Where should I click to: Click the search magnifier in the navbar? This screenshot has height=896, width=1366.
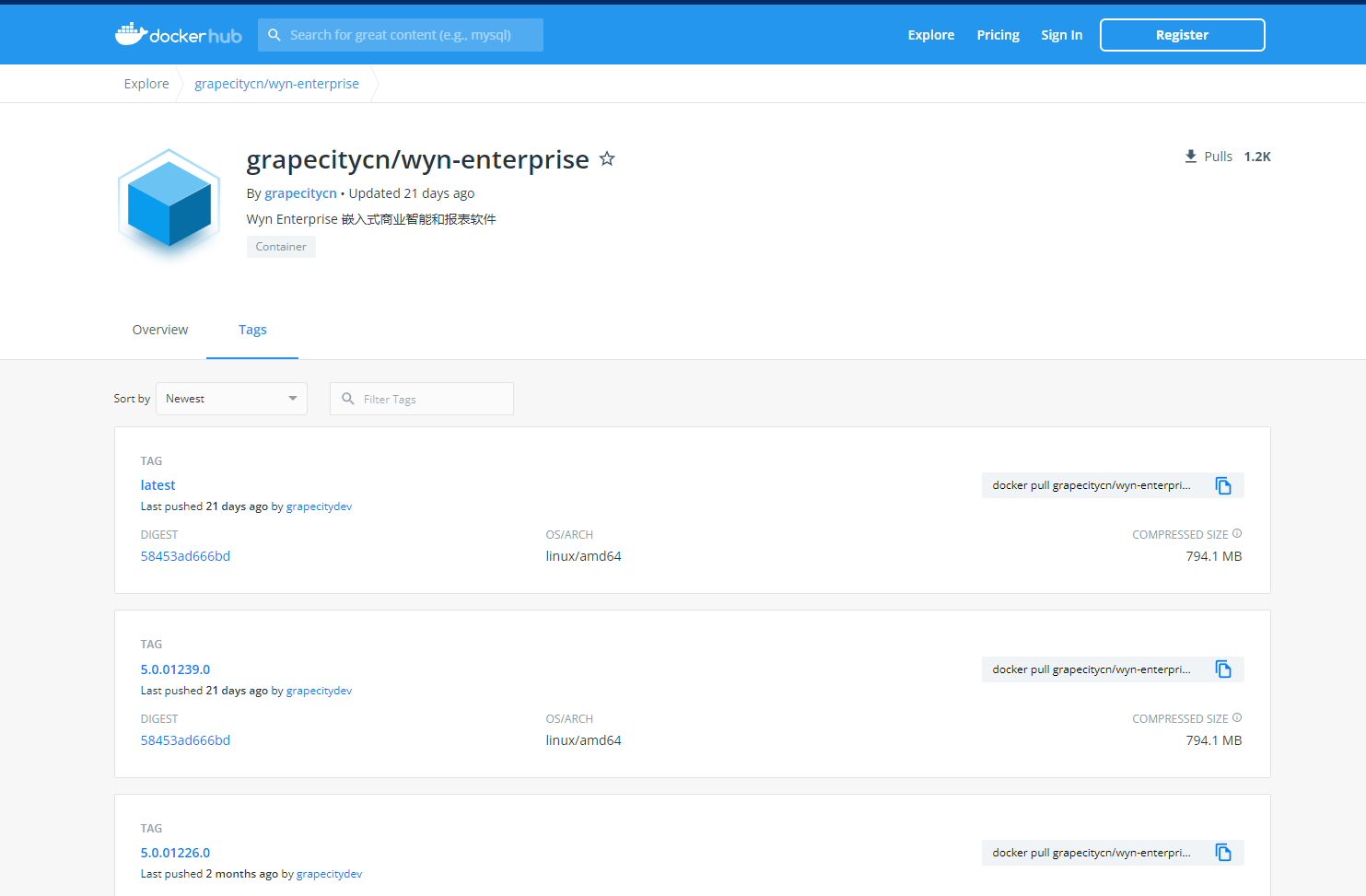tap(274, 34)
